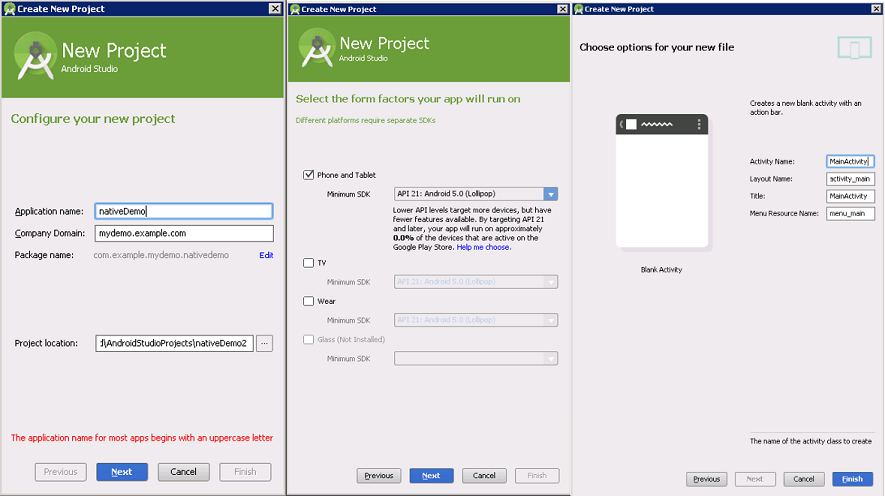Click the 'Blank Activity' caption
This screenshot has width=885, height=496.
point(661,270)
